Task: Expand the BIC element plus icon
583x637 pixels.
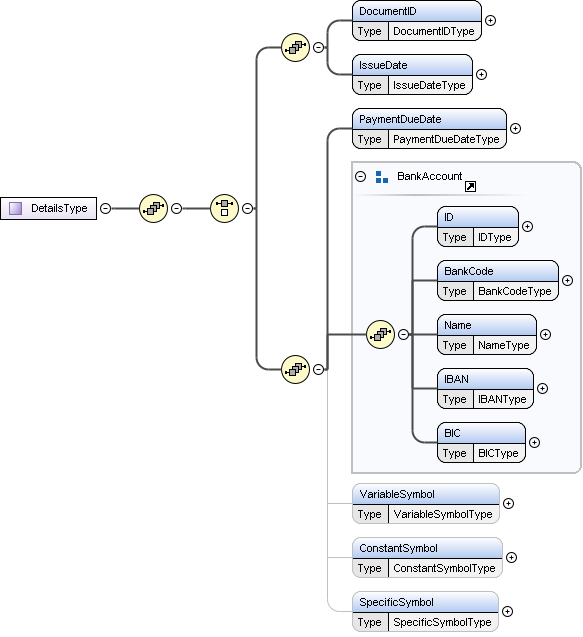Action: 534,442
